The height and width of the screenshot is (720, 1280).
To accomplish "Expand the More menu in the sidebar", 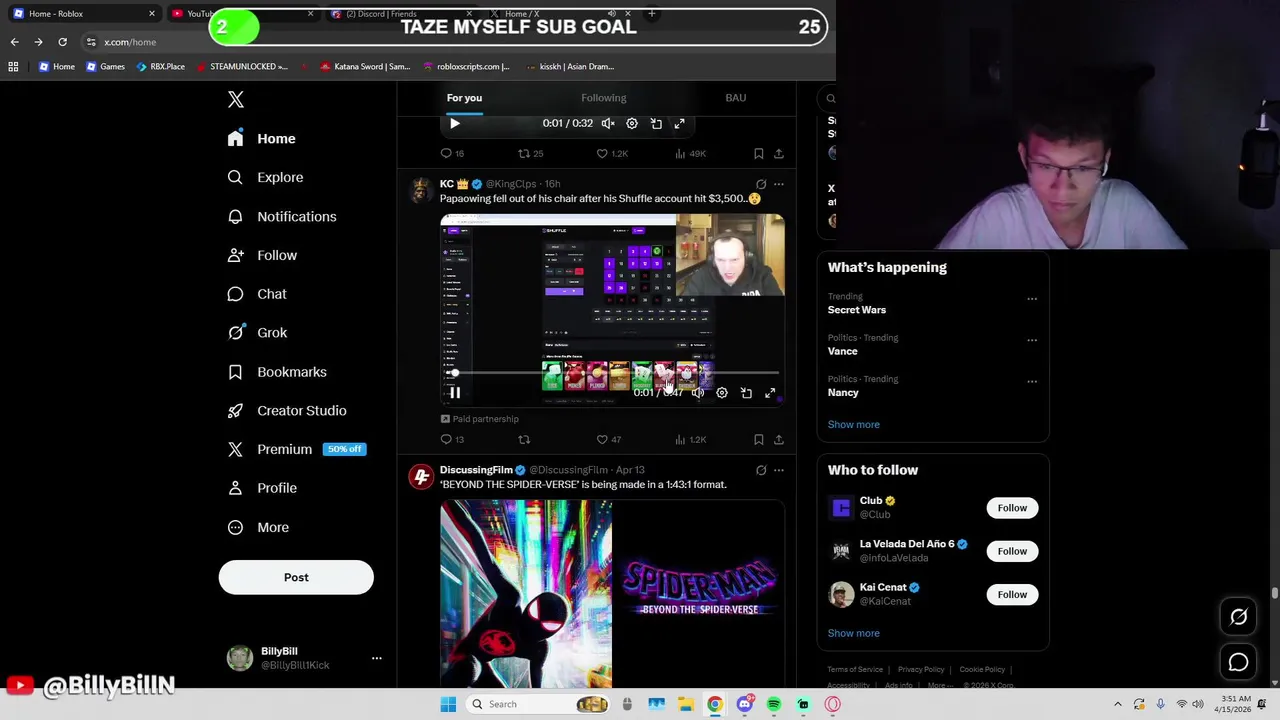I will [259, 527].
